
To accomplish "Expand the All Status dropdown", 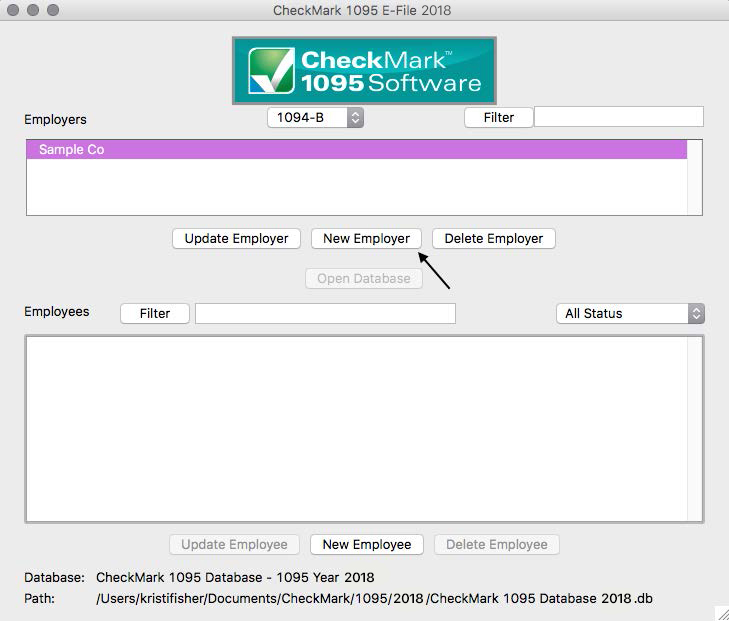I will point(630,314).
